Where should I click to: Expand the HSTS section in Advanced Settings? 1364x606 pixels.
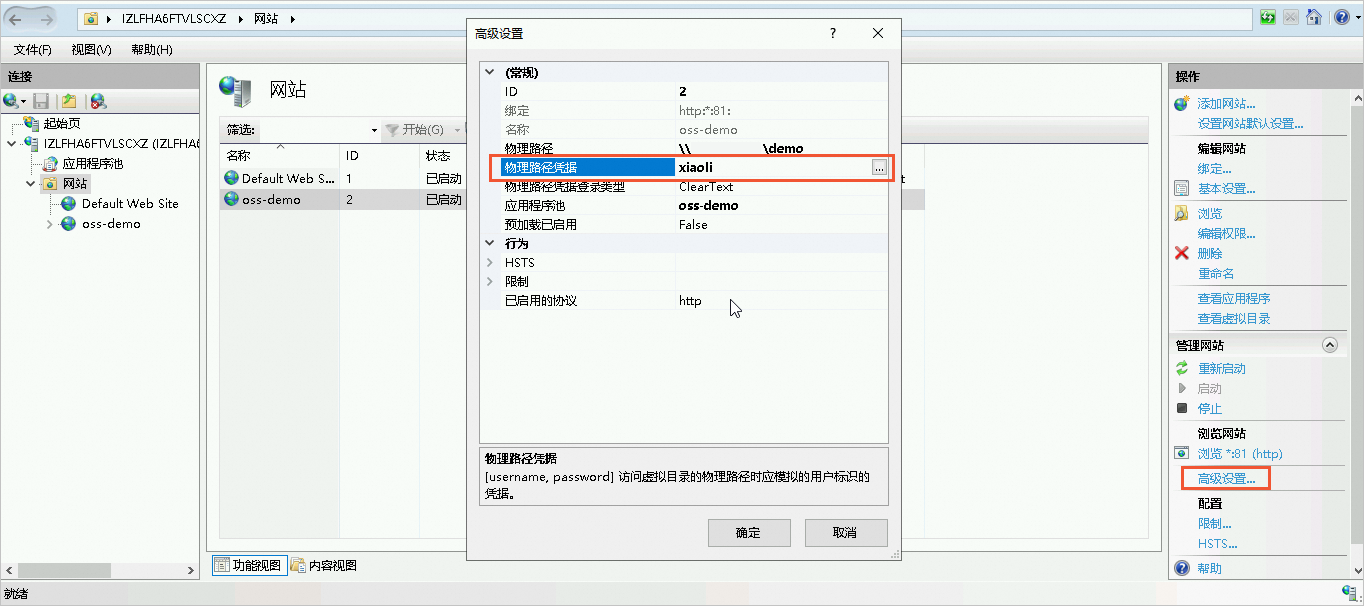coord(489,262)
